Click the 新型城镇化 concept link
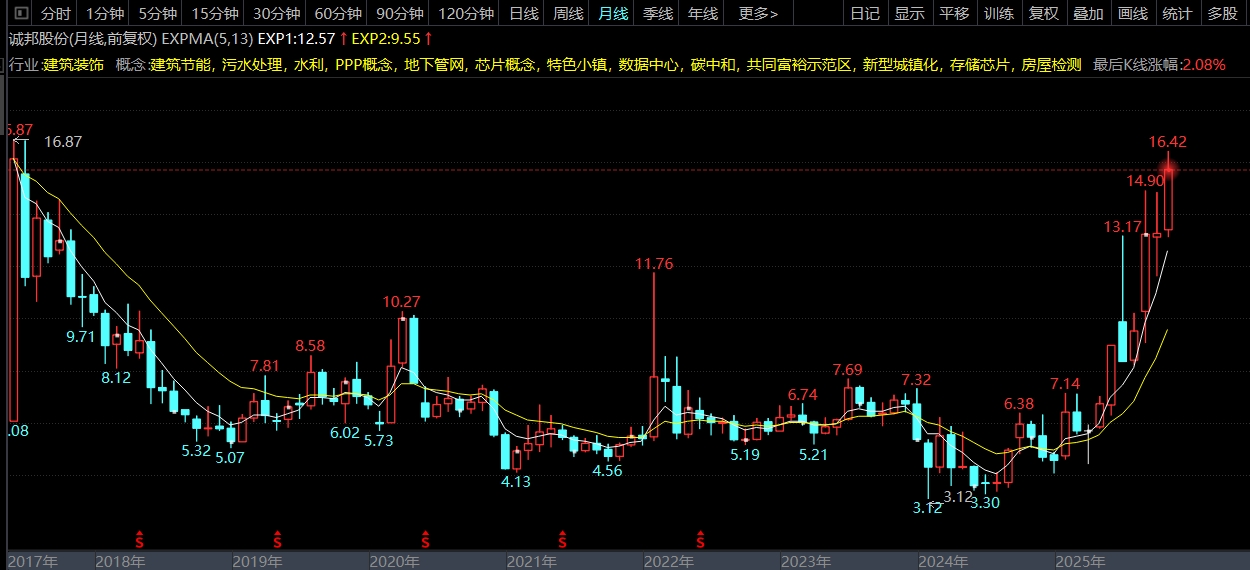This screenshot has height=570, width=1250. tap(901, 64)
